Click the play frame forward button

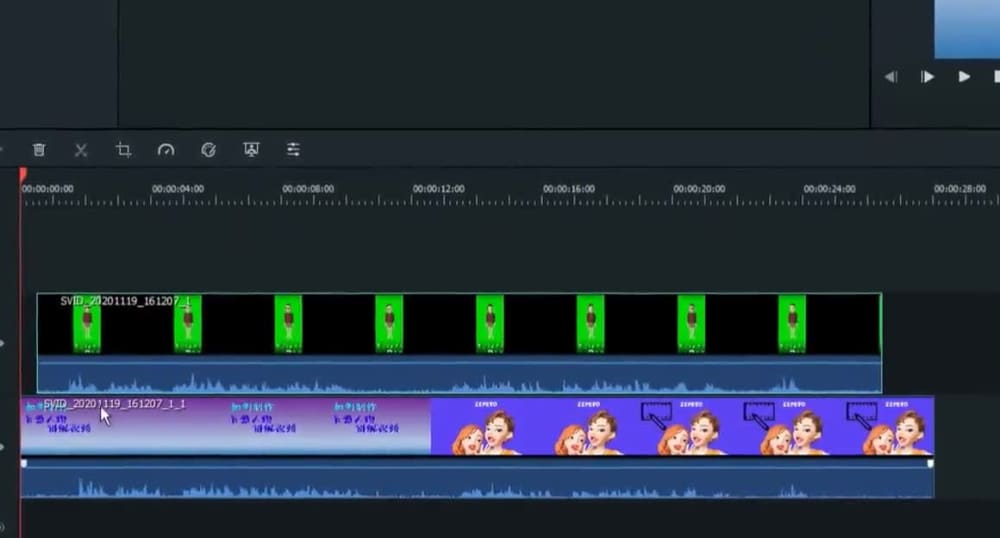[x=927, y=77]
